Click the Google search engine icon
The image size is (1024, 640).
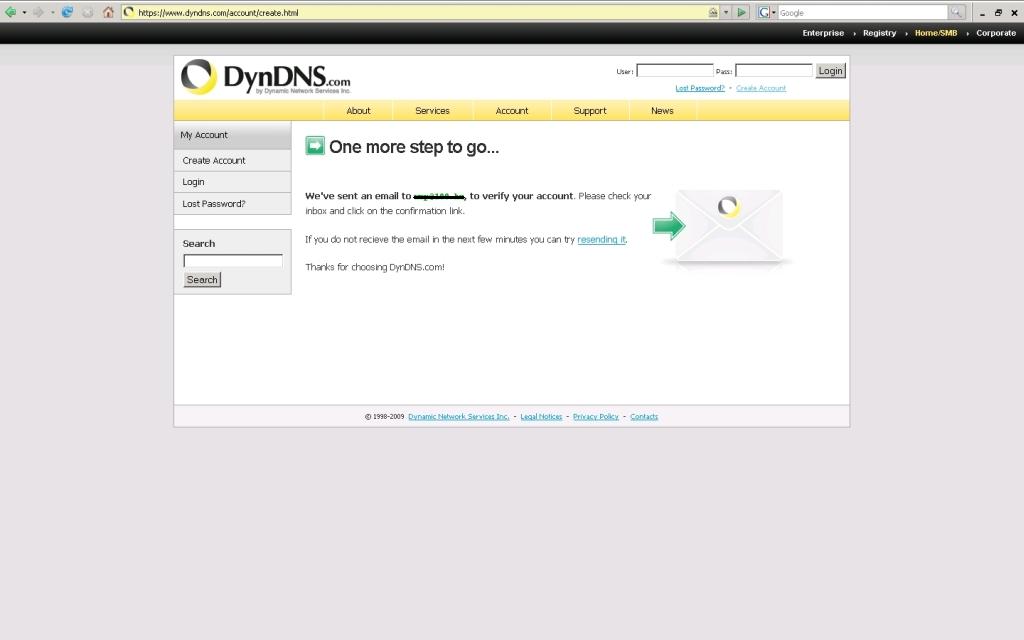tap(763, 12)
